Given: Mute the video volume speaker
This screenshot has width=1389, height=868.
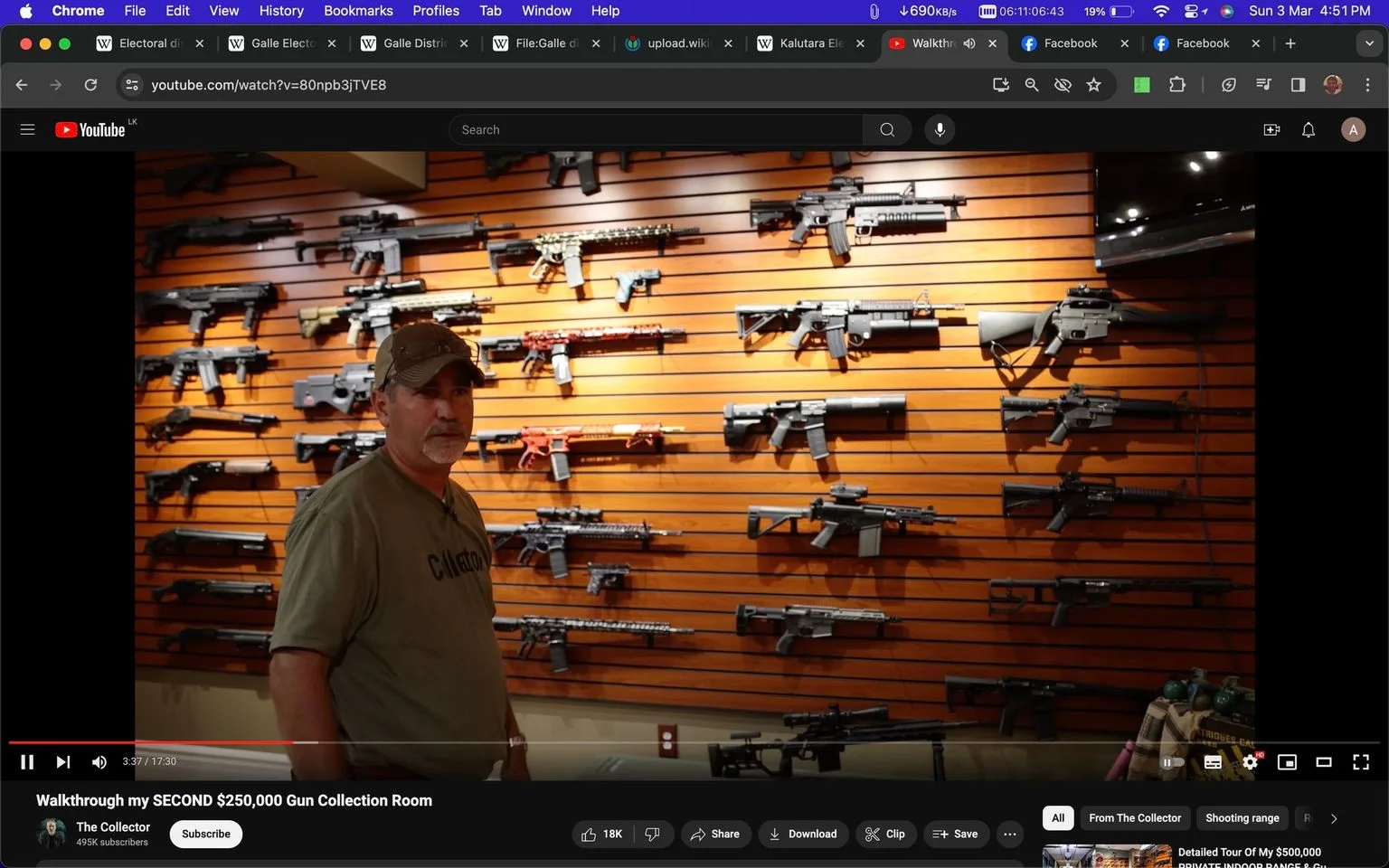Looking at the screenshot, I should (99, 762).
